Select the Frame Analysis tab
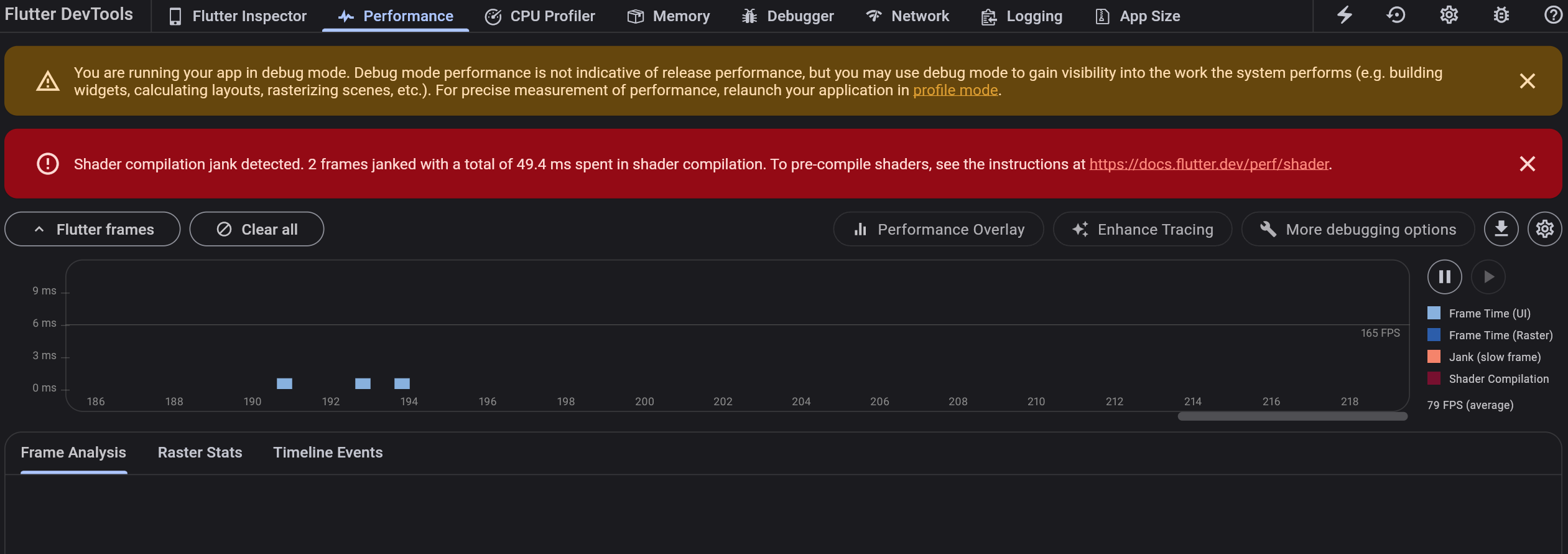 coord(73,453)
